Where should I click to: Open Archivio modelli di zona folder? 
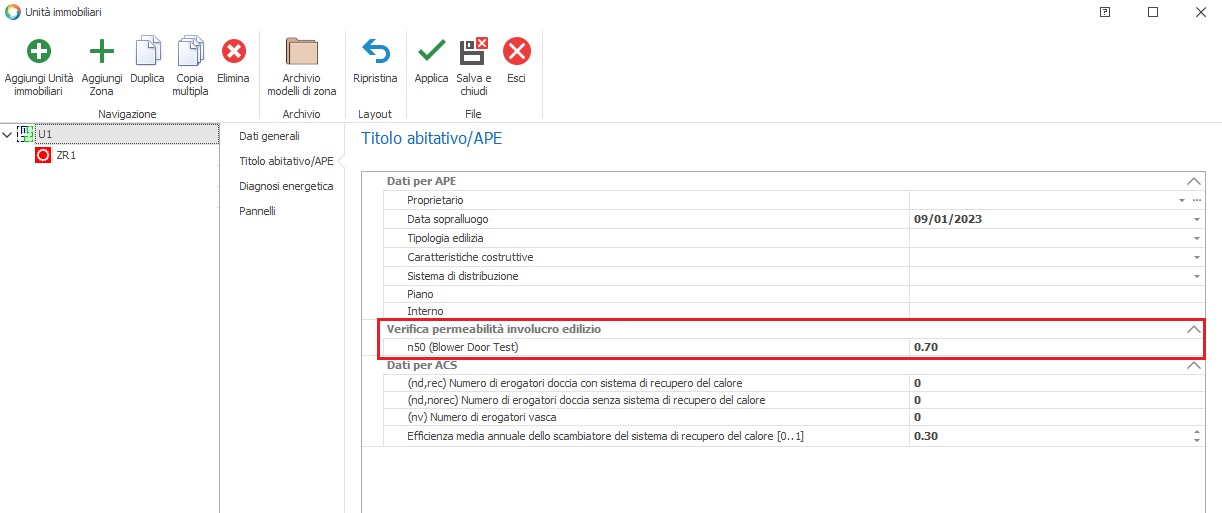click(x=301, y=52)
